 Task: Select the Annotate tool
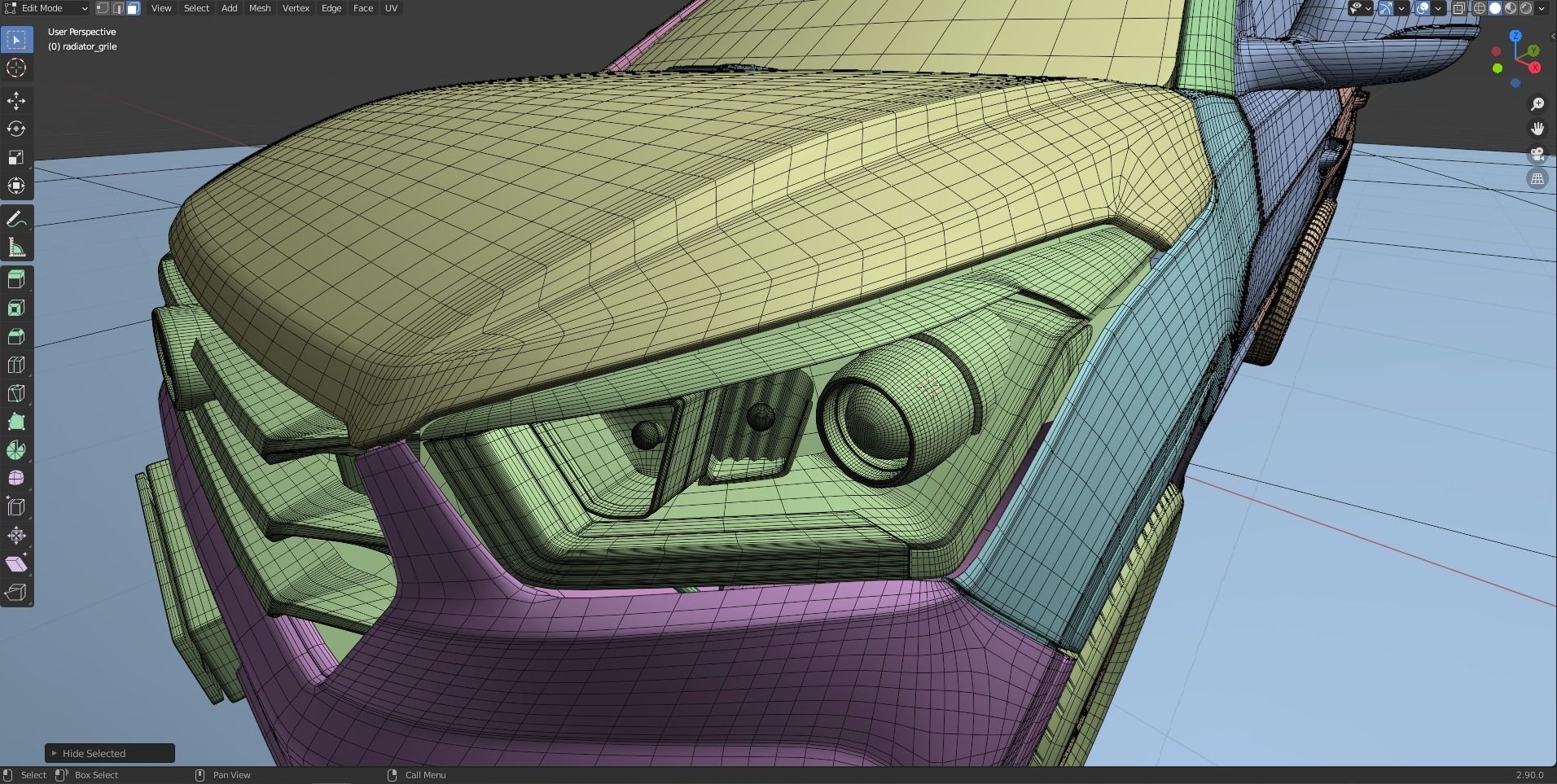pos(16,218)
